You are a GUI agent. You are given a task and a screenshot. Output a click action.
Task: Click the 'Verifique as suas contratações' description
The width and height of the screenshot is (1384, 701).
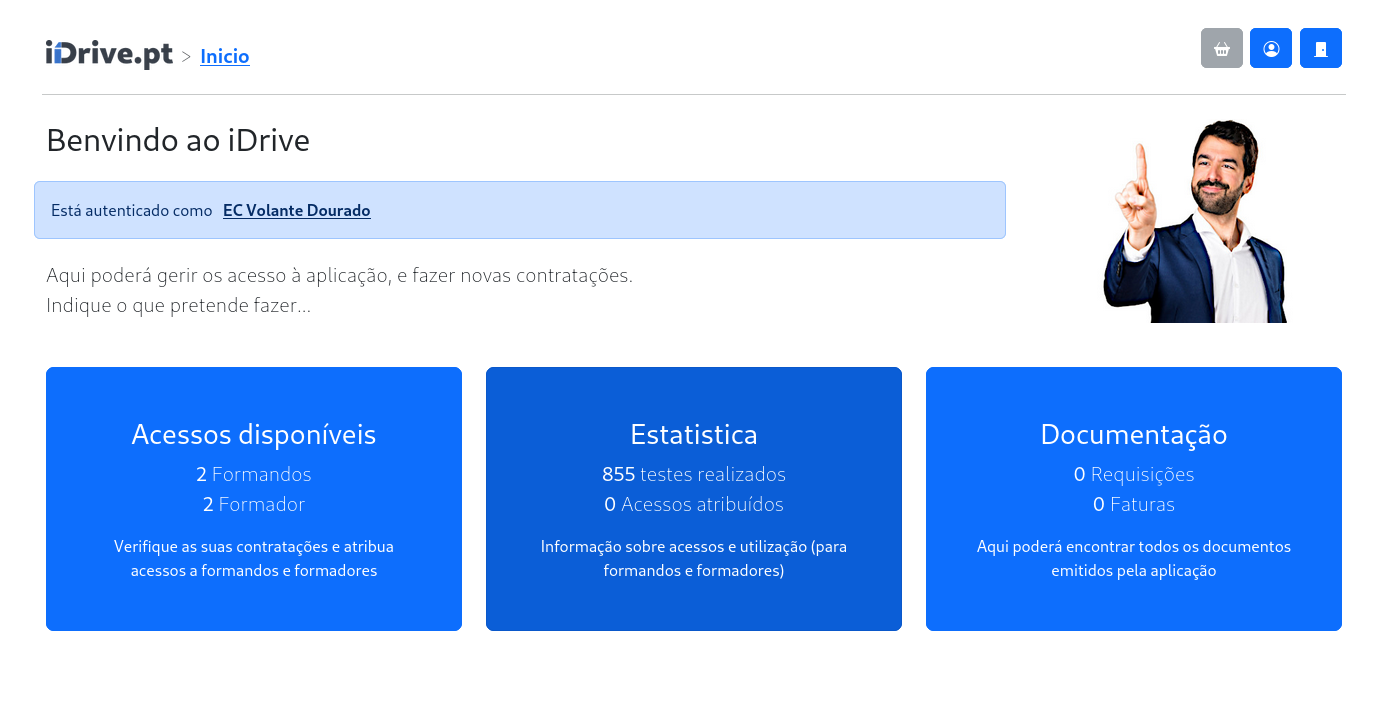[x=253, y=559]
